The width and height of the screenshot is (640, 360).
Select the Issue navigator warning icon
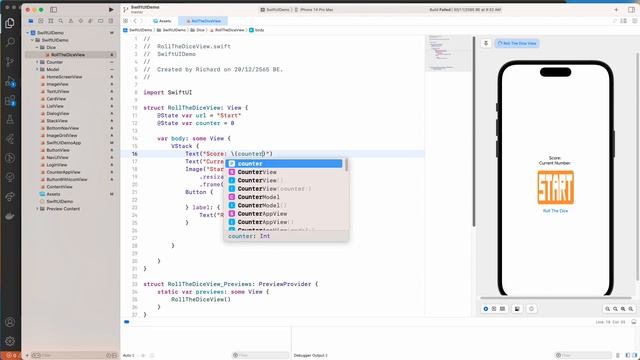pyautogui.click(x=71, y=21)
